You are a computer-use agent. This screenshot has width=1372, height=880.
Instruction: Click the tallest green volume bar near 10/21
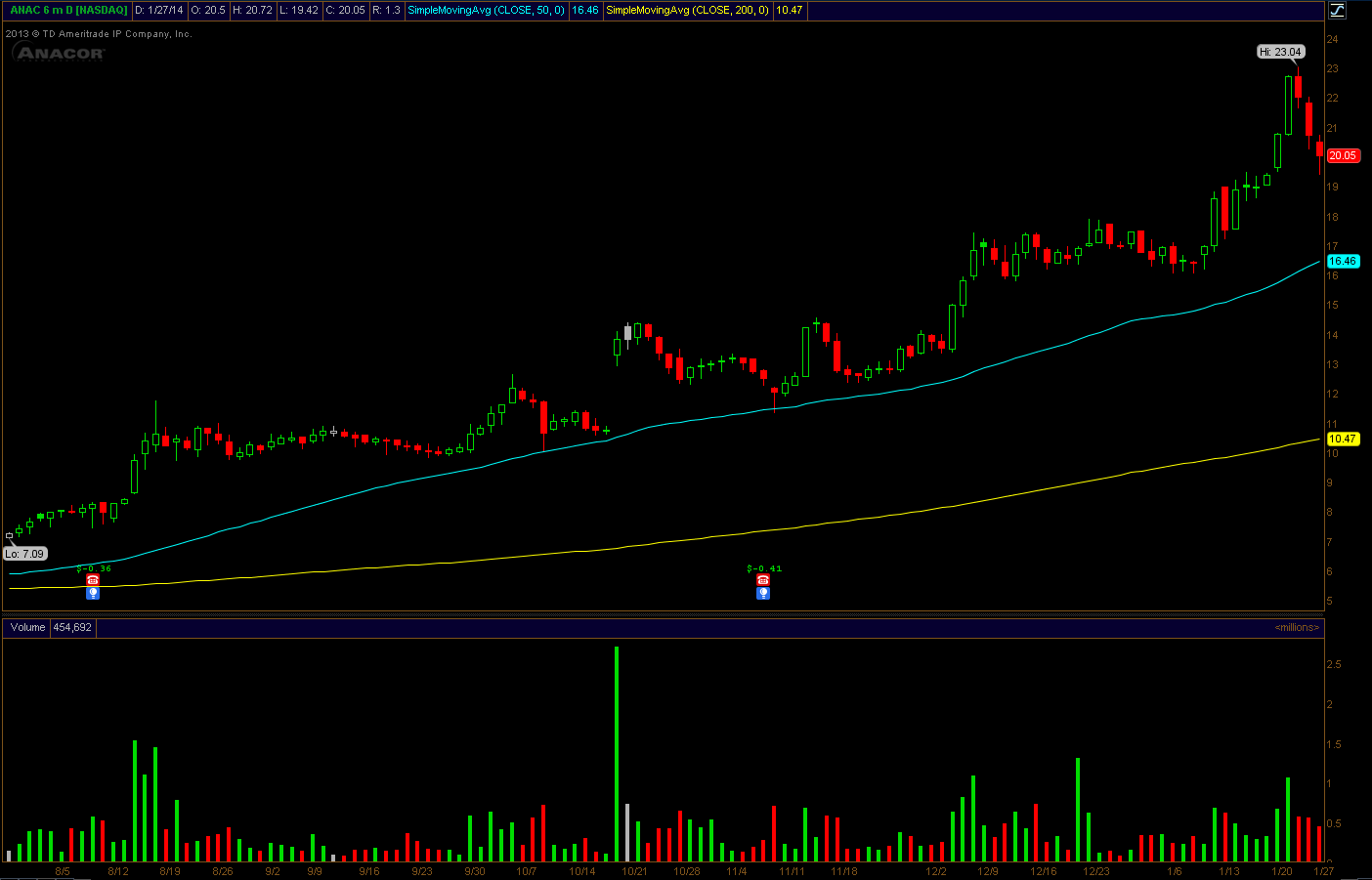pos(617,753)
